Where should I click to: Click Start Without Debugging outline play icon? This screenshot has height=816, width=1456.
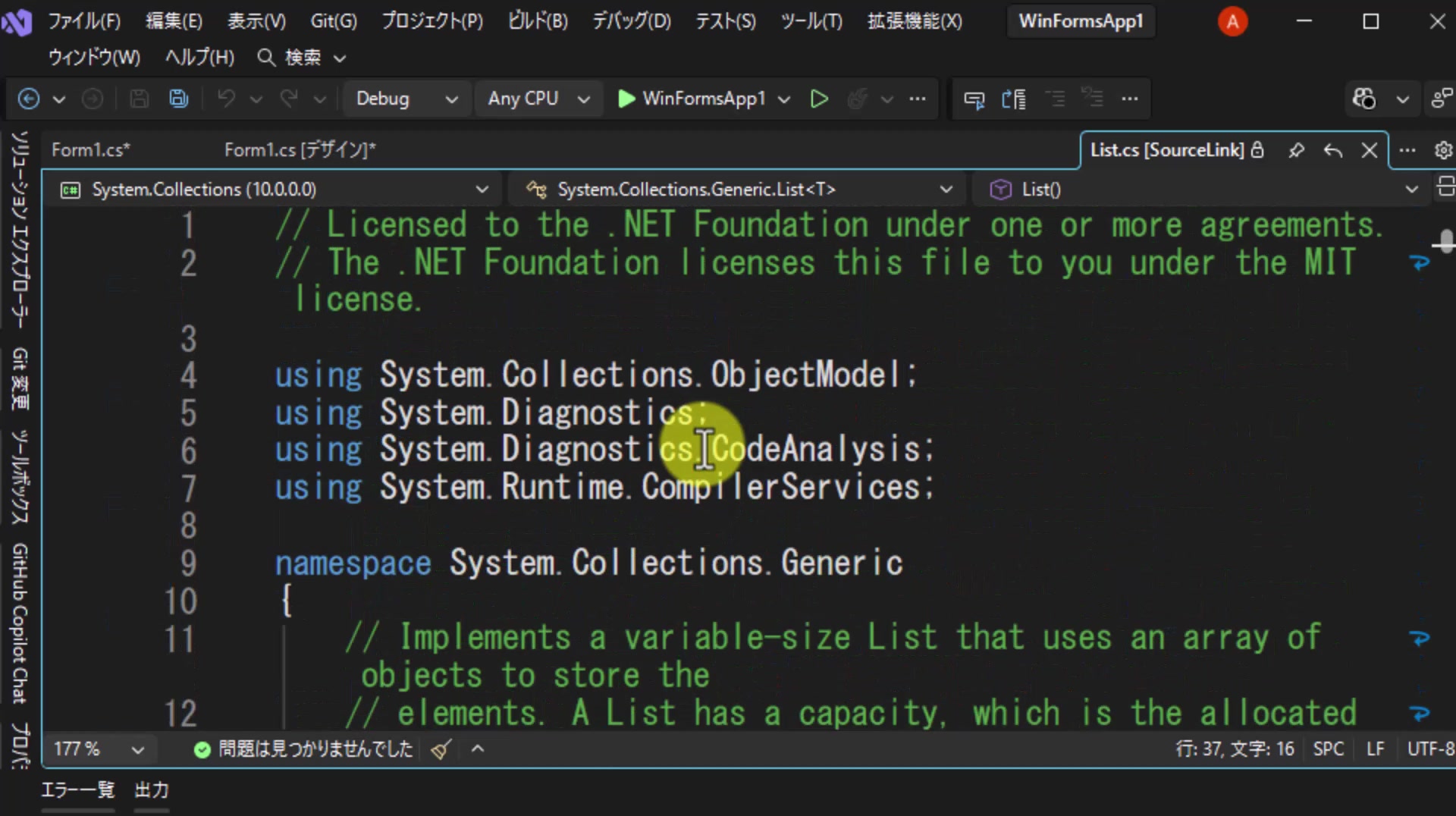(819, 99)
